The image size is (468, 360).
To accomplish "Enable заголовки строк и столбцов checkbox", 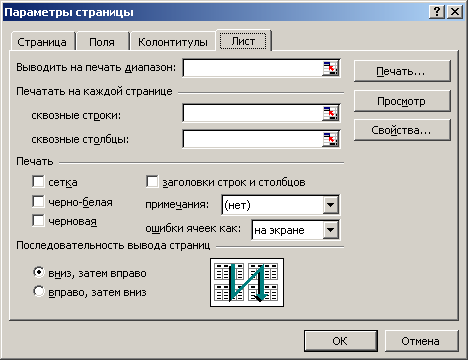I will click(152, 182).
